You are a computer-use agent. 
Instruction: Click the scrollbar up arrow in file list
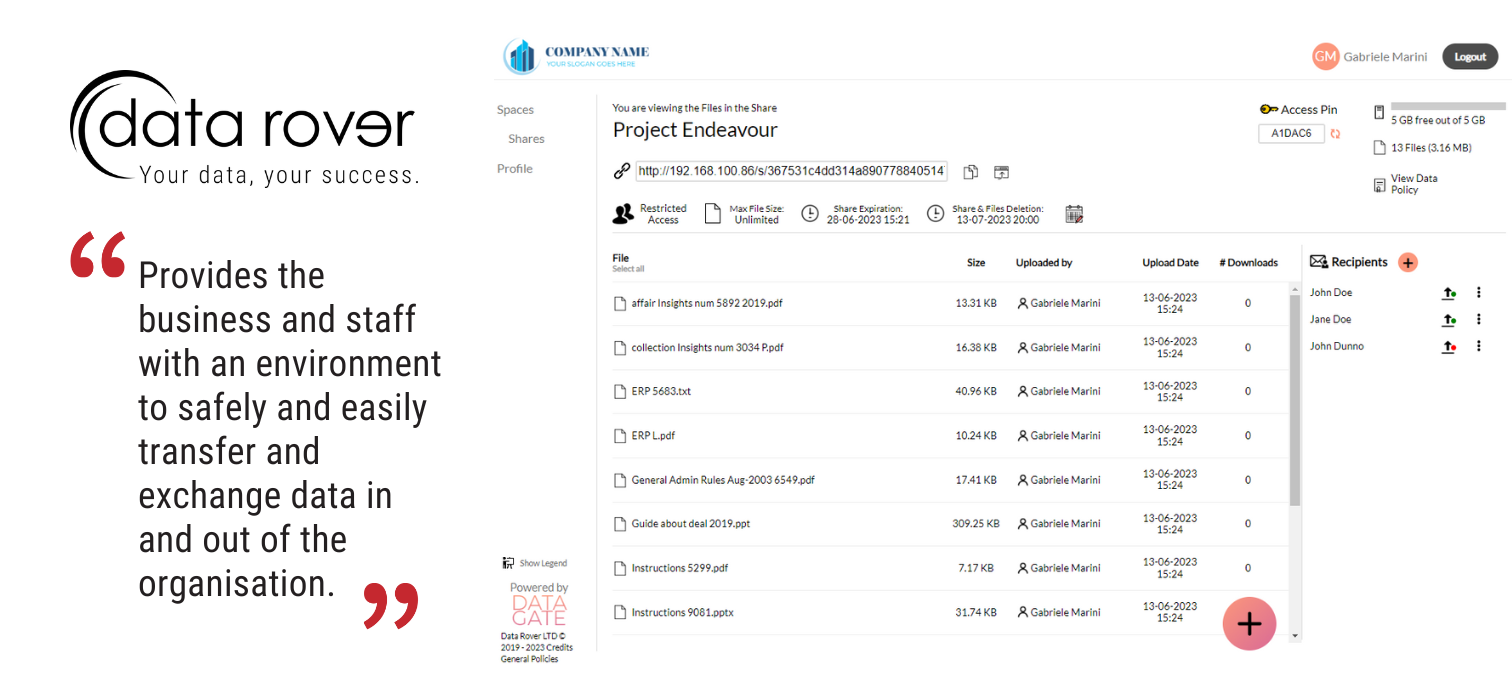click(1295, 290)
